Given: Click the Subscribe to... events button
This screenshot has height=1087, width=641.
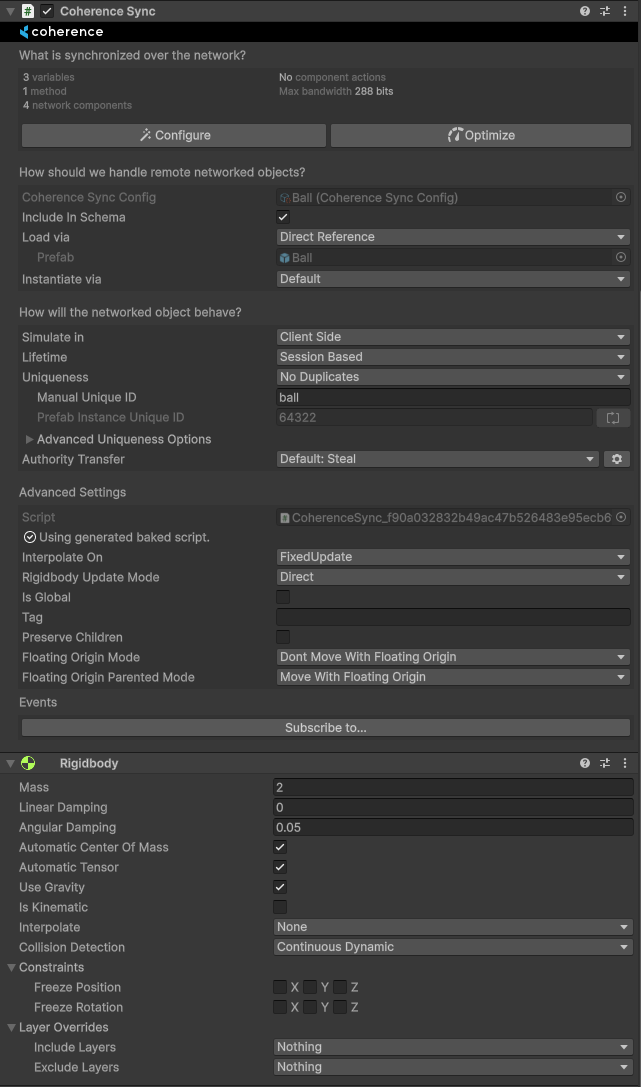Looking at the screenshot, I should tap(325, 728).
